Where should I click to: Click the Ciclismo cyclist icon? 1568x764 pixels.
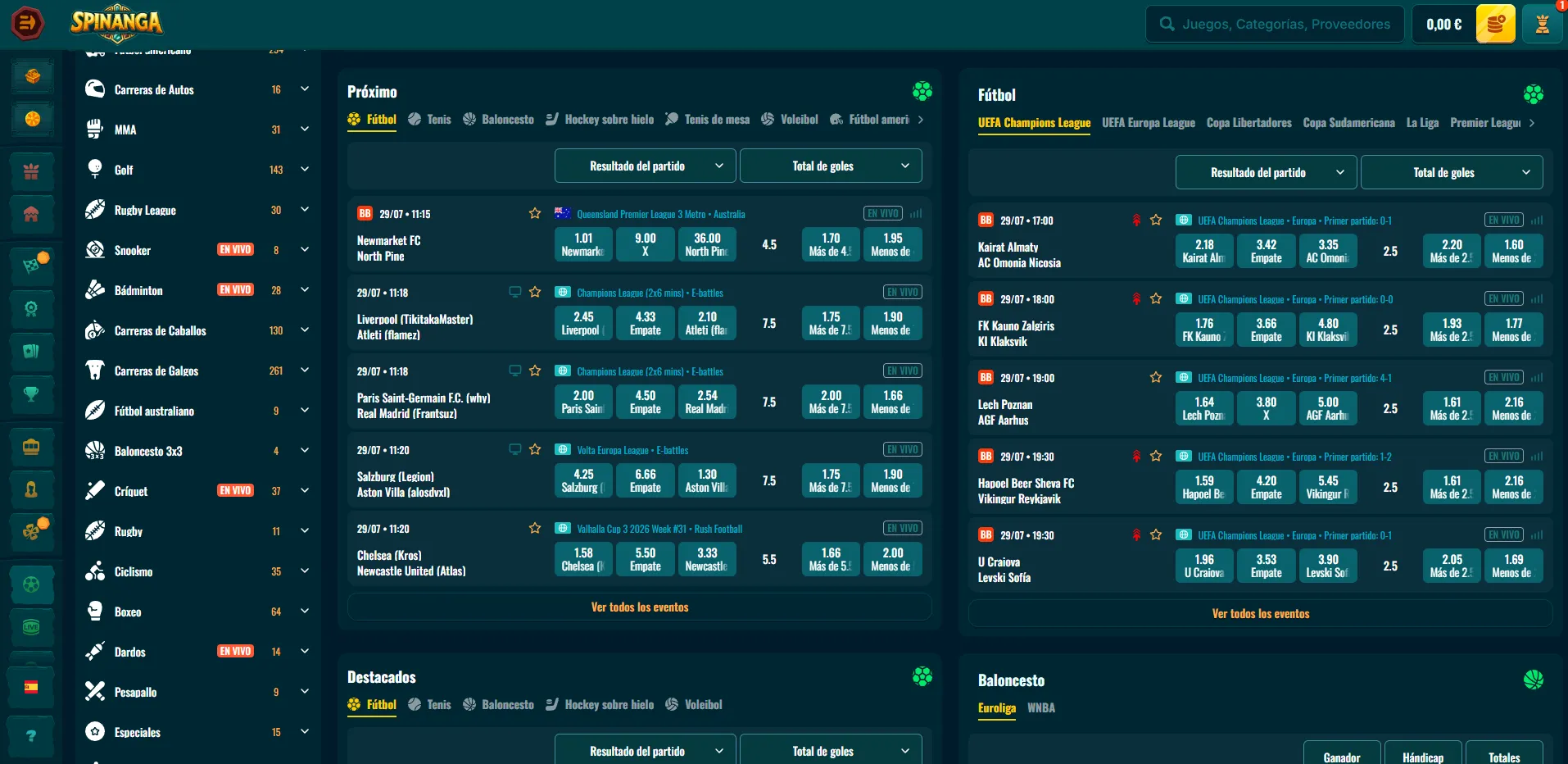(x=95, y=571)
